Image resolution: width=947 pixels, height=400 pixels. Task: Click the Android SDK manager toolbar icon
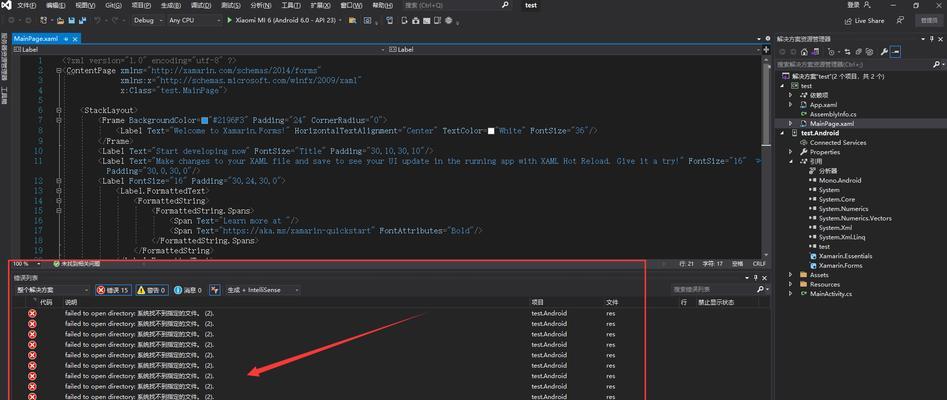coord(416,21)
